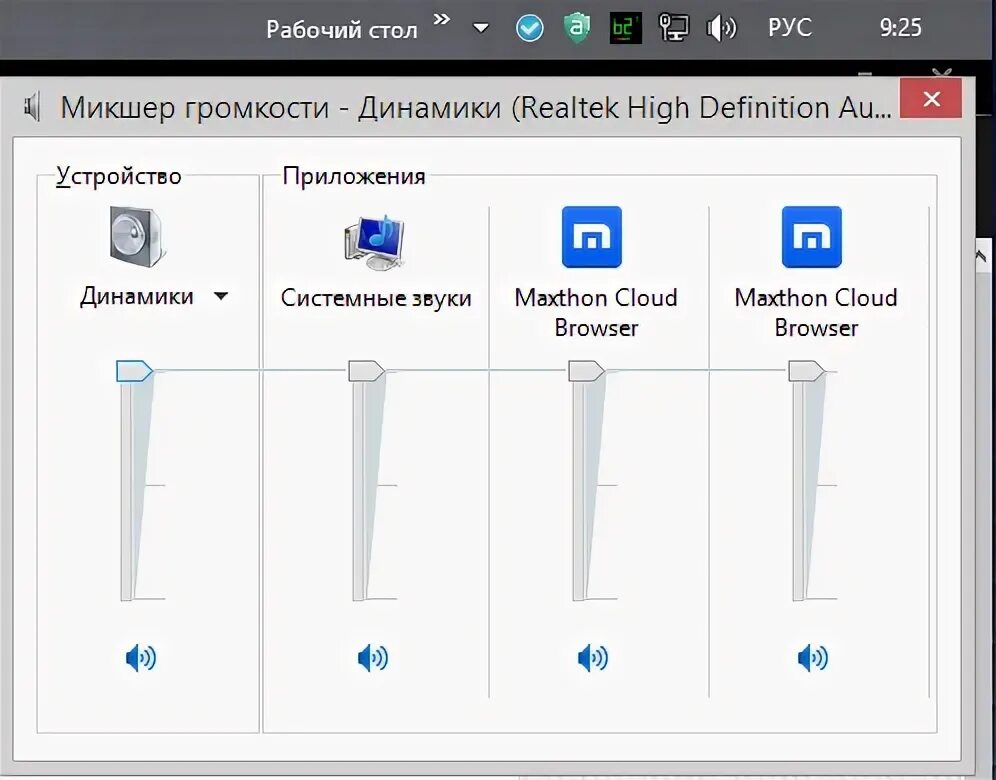Screen dimensions: 996x780
Task: Click the blue checkmark tray icon
Action: coord(529,29)
